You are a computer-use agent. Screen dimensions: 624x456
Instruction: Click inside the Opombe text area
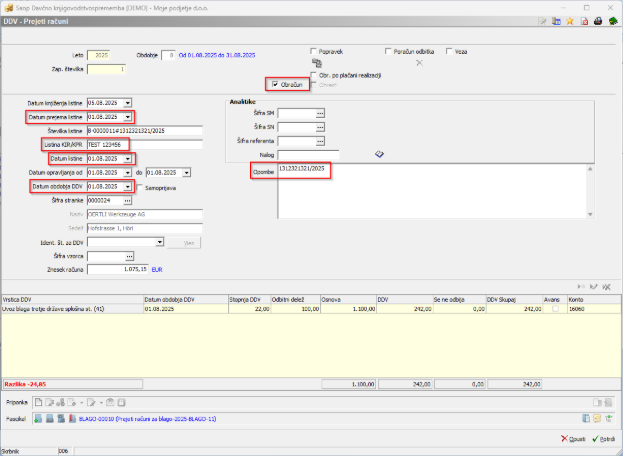coord(432,191)
